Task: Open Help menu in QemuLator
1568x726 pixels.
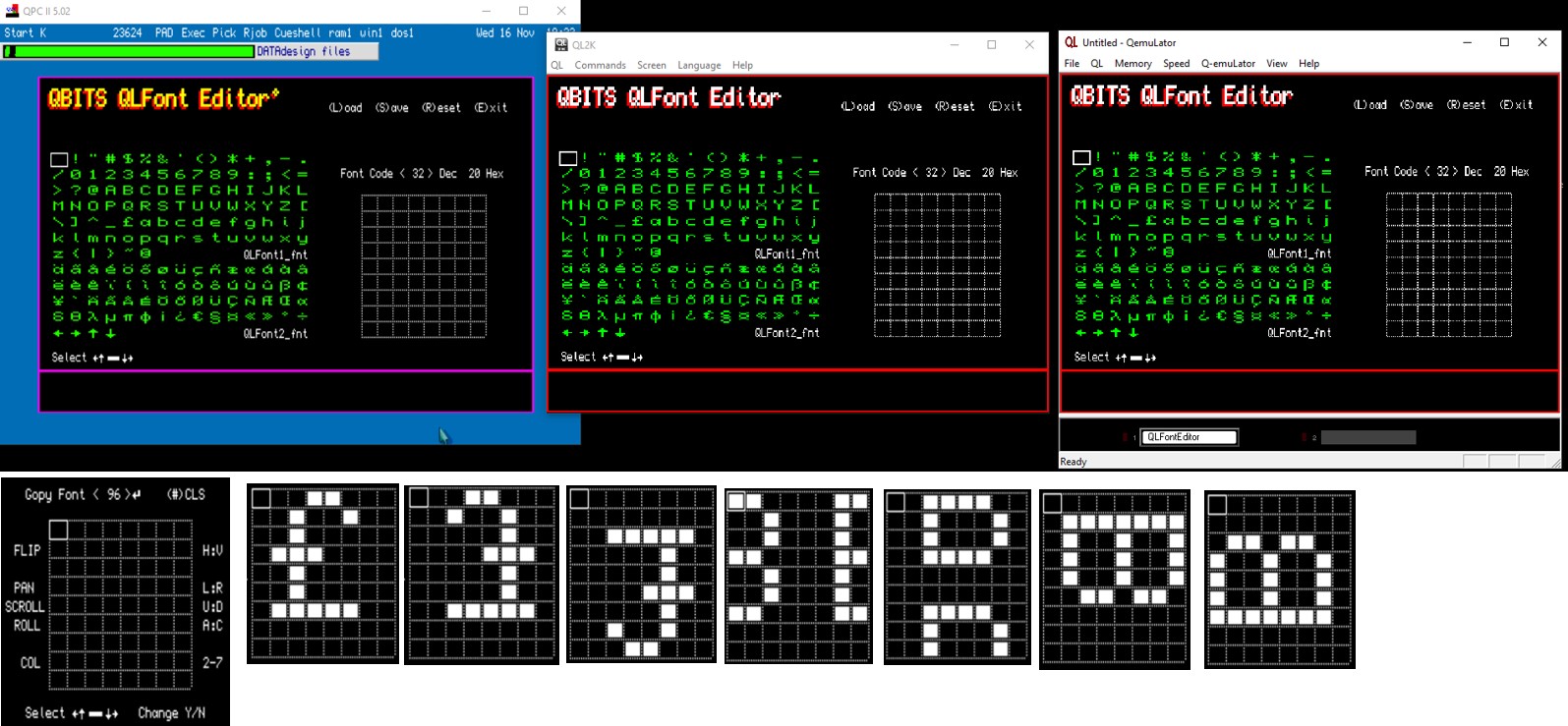Action: [x=1308, y=64]
